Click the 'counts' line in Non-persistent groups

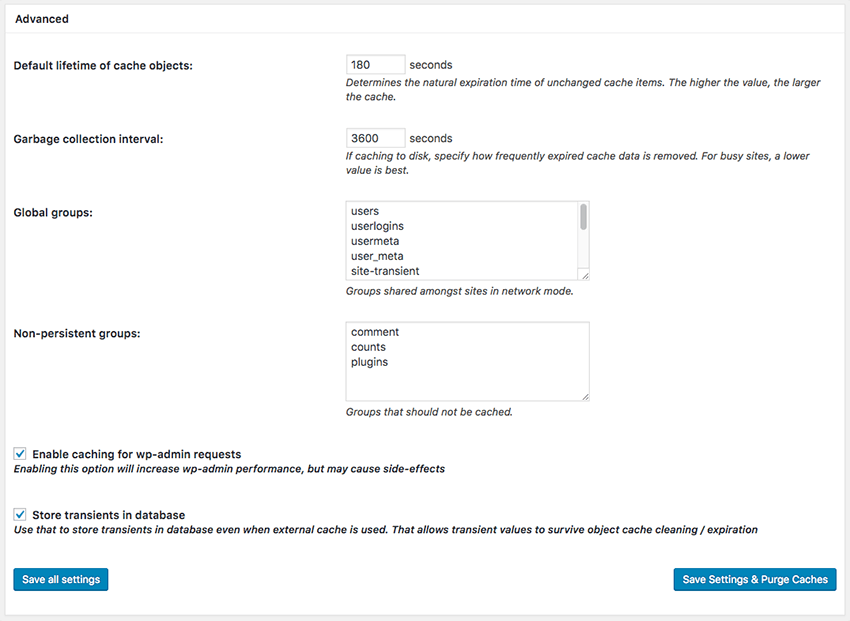[369, 347]
